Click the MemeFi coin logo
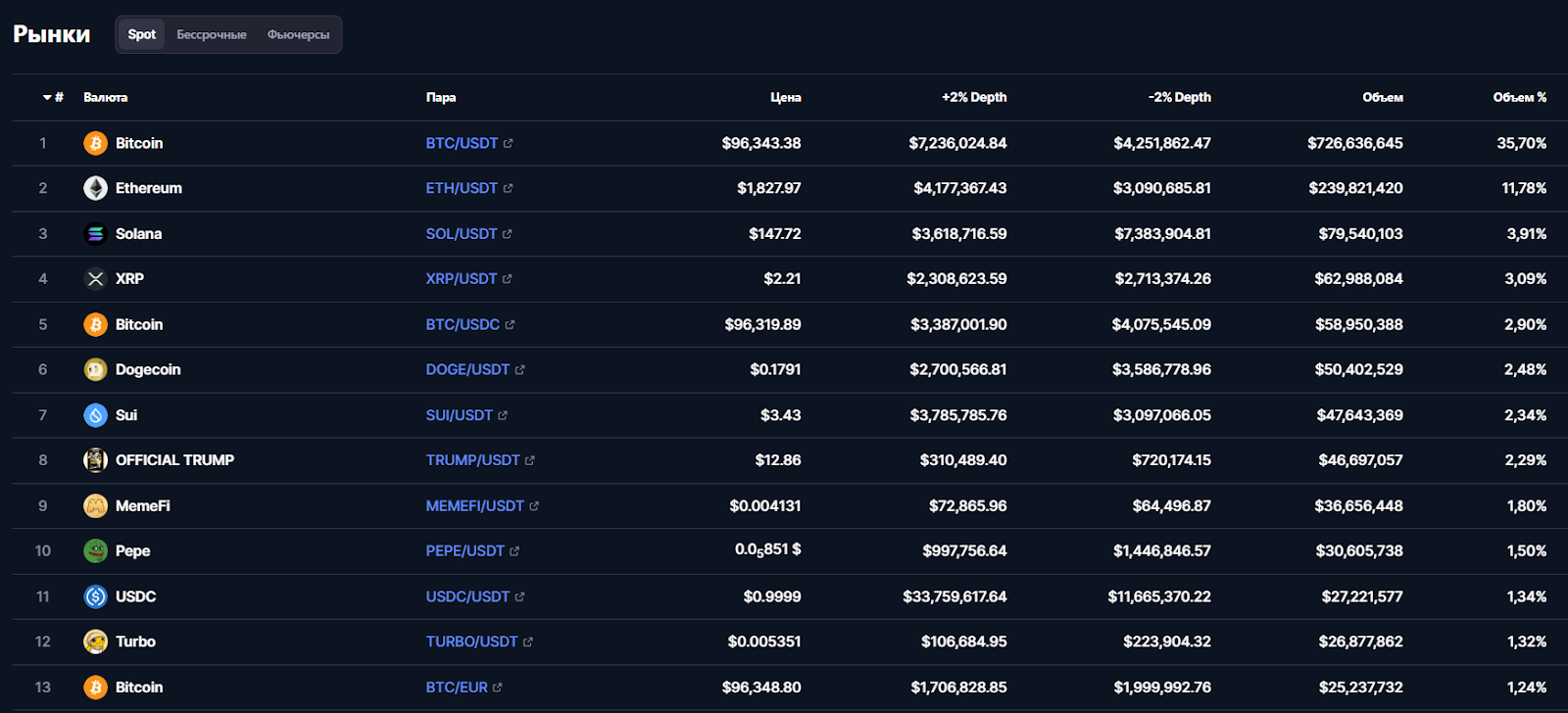This screenshot has height=713, width=1568. coord(95,505)
